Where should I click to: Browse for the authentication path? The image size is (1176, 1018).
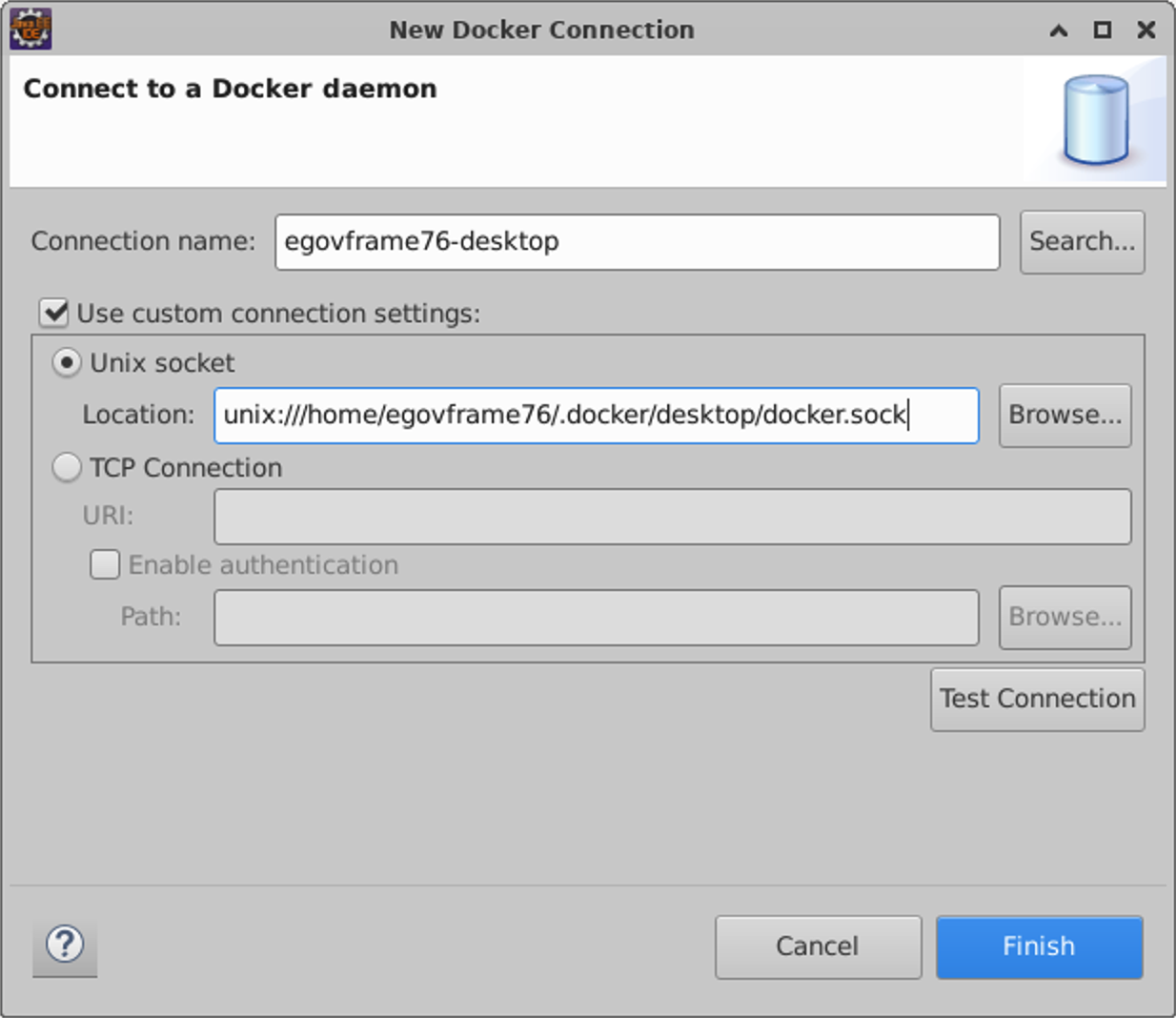1064,618
